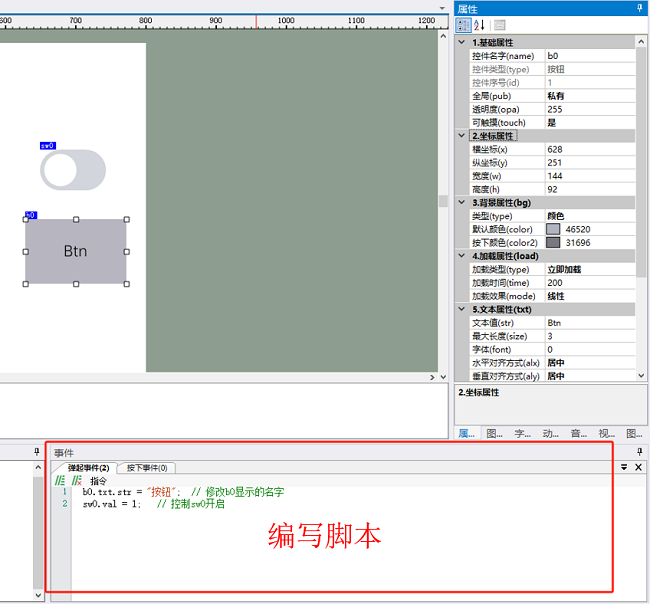This screenshot has width=650, height=604.
Task: Edit the 全局(pub) value 私有
Action: click(590, 96)
